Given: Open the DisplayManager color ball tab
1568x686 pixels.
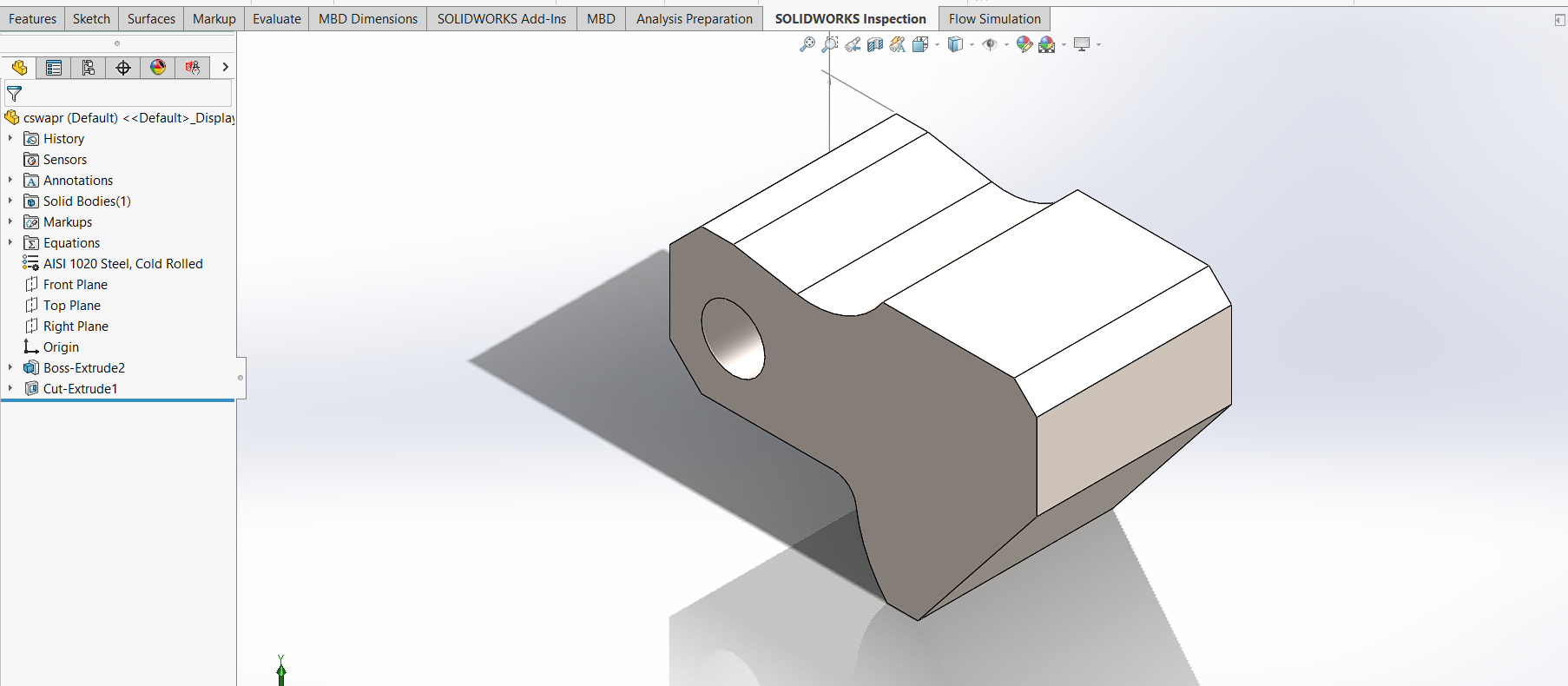Looking at the screenshot, I should 158,68.
